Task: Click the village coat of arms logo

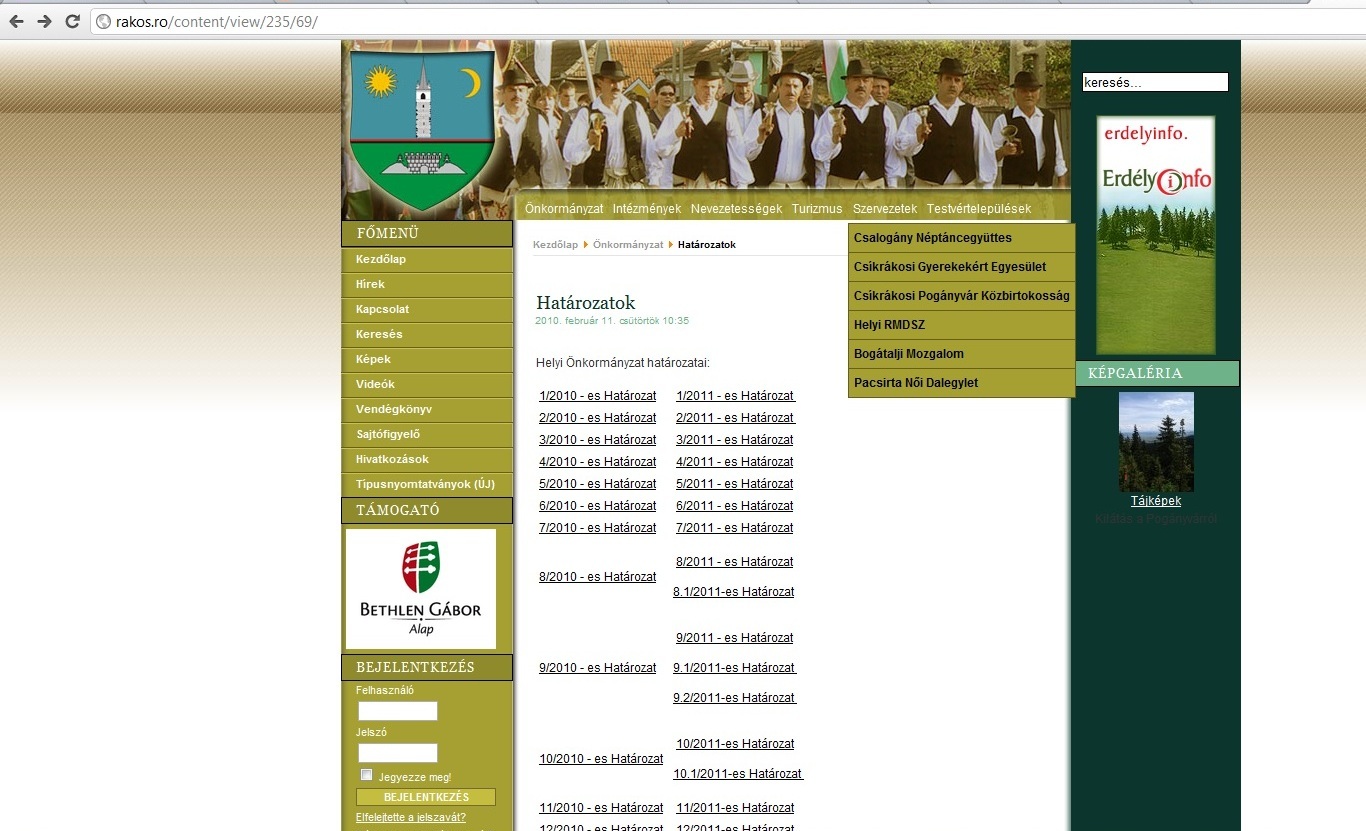Action: (x=421, y=130)
